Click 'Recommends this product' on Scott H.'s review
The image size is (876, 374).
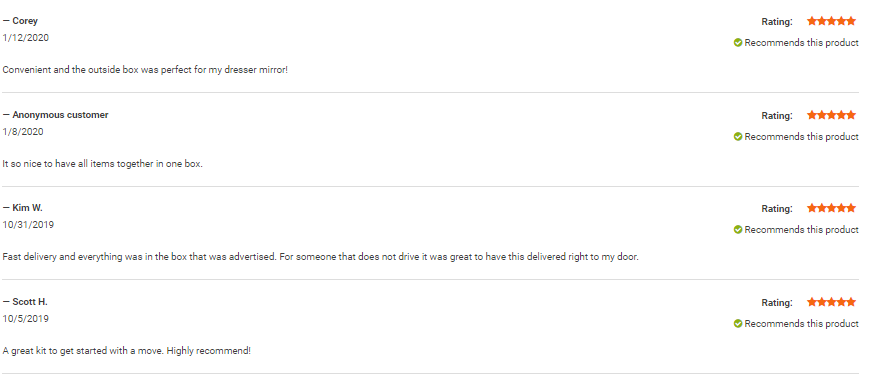[x=802, y=324]
